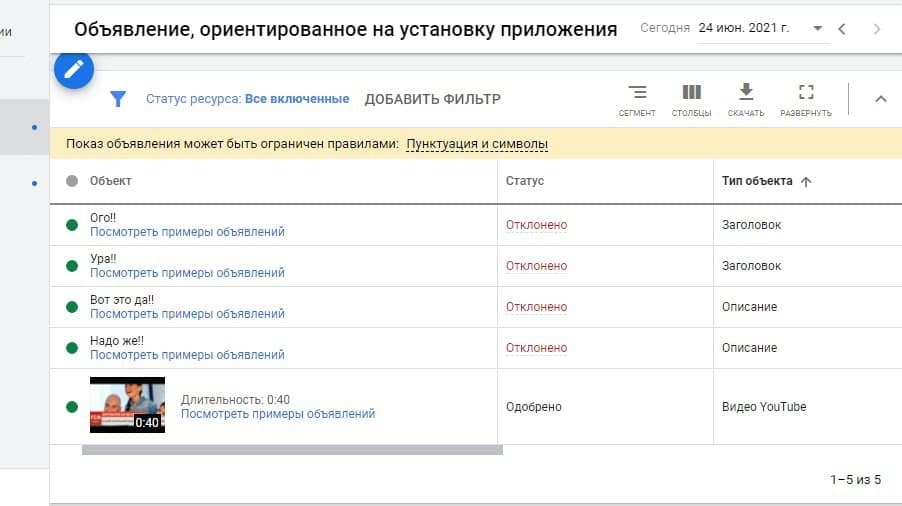
Task: Click the blue pencil edit button
Action: [x=74, y=70]
